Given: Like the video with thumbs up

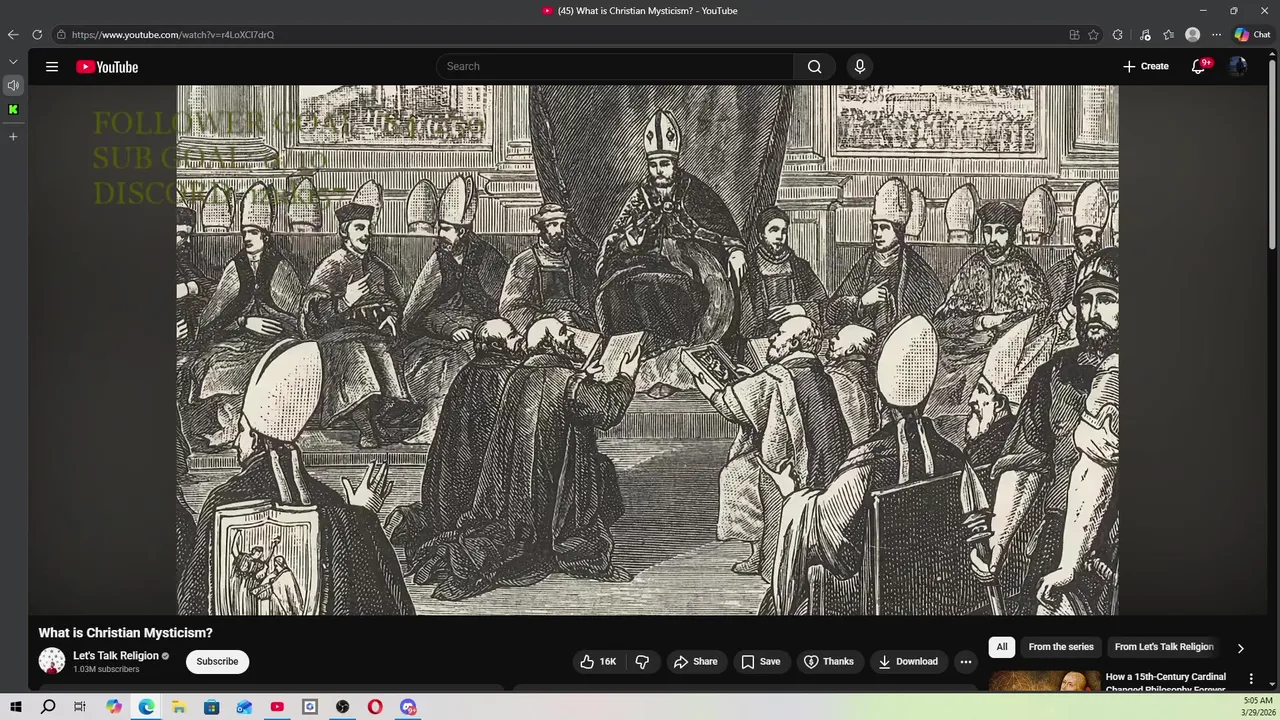Looking at the screenshot, I should coord(598,661).
